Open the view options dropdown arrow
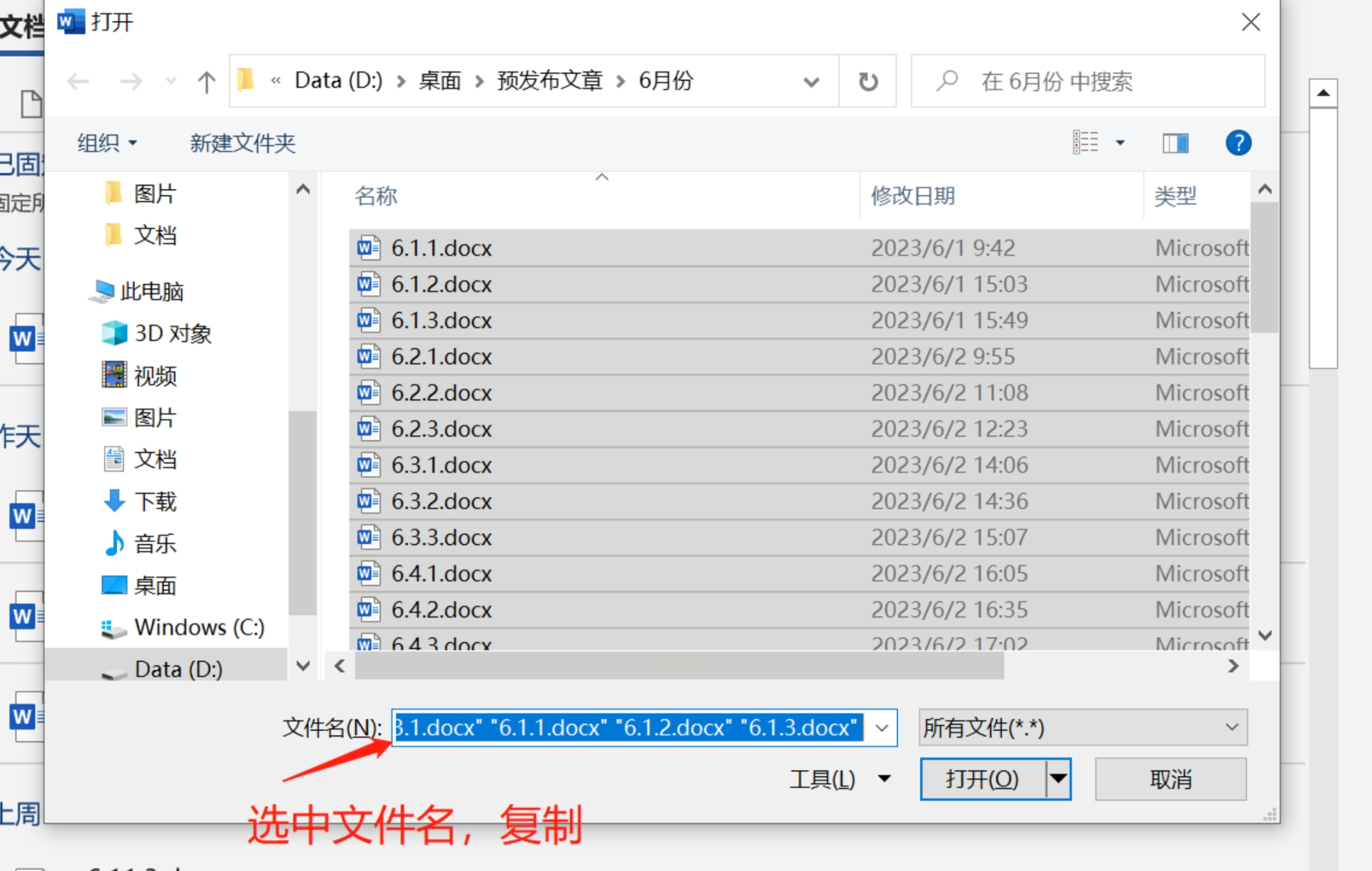 click(x=1120, y=143)
